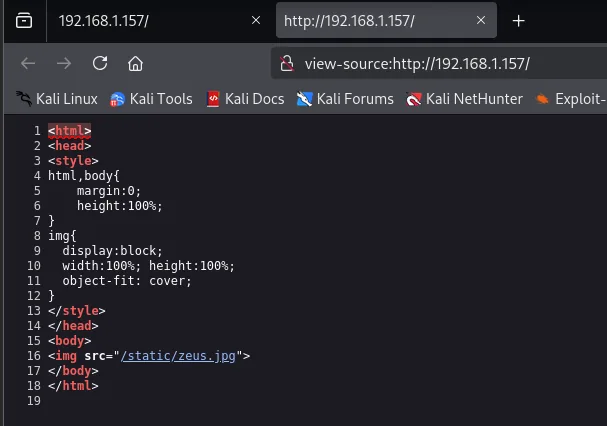Click the highlighted <html> tag on line 1
The width and height of the screenshot is (607, 426).
[x=70, y=131]
